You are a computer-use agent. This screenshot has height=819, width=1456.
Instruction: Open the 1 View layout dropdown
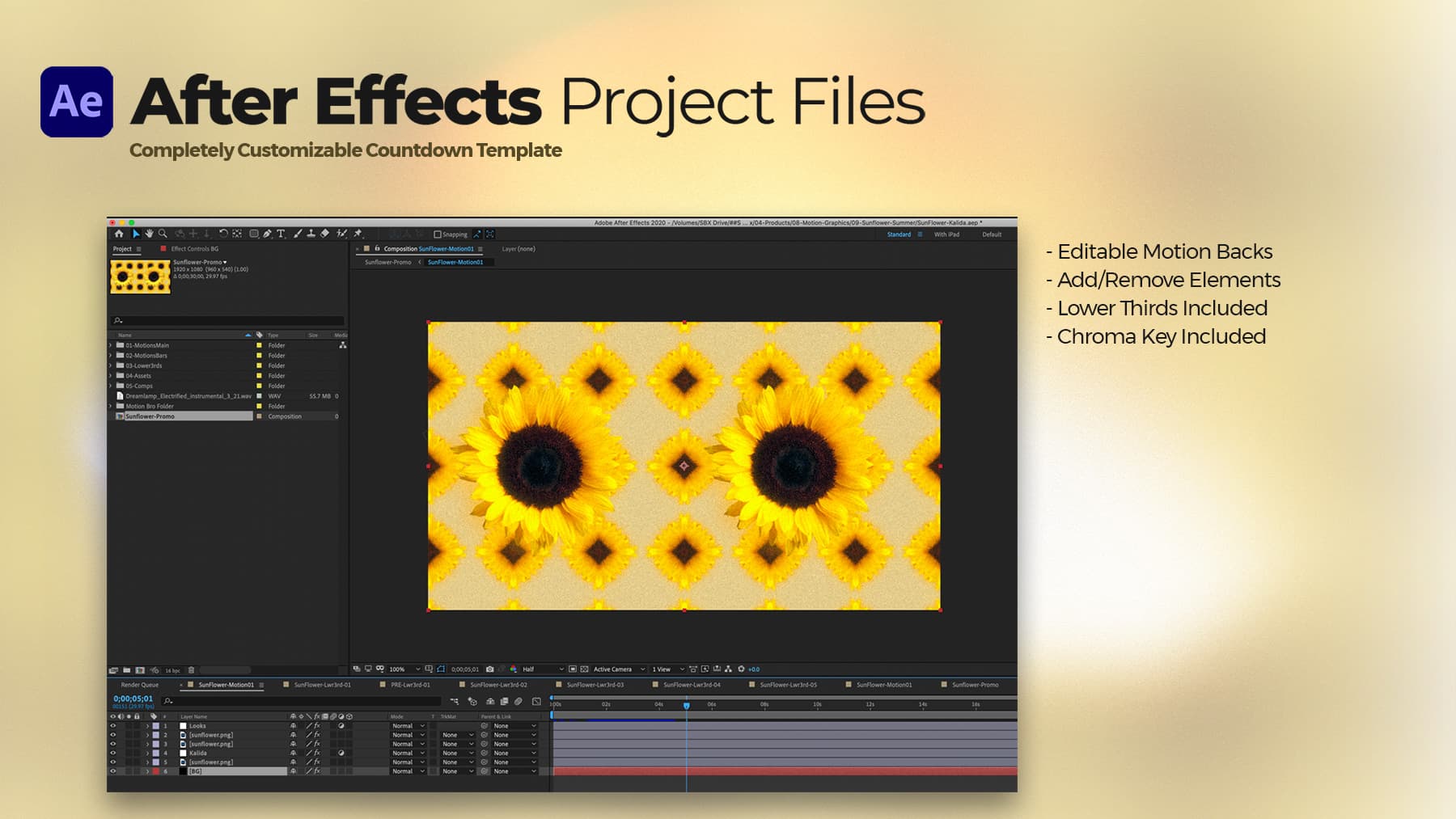pyautogui.click(x=668, y=669)
